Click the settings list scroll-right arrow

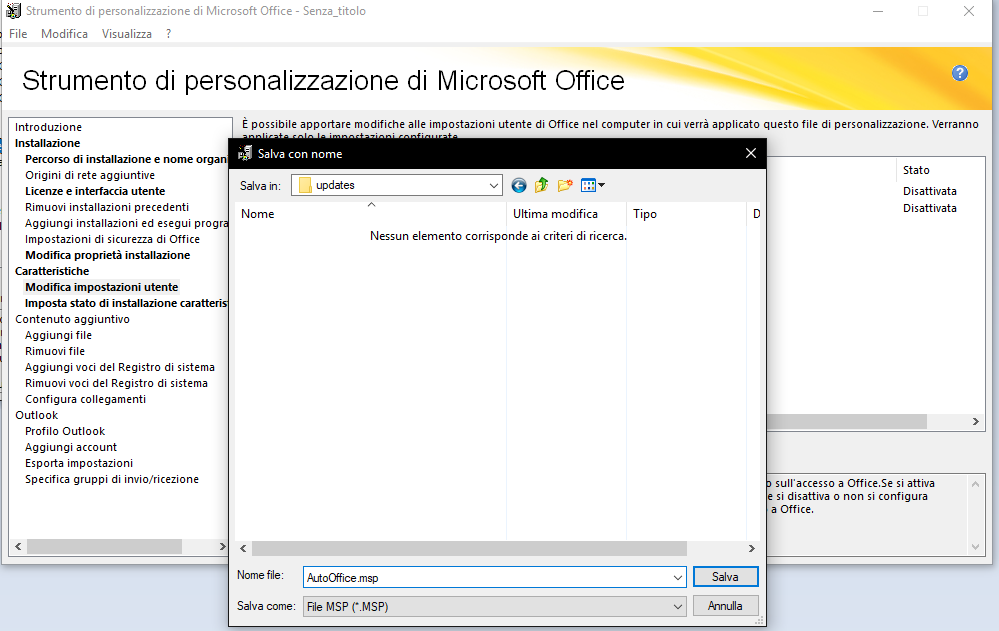coord(975,421)
